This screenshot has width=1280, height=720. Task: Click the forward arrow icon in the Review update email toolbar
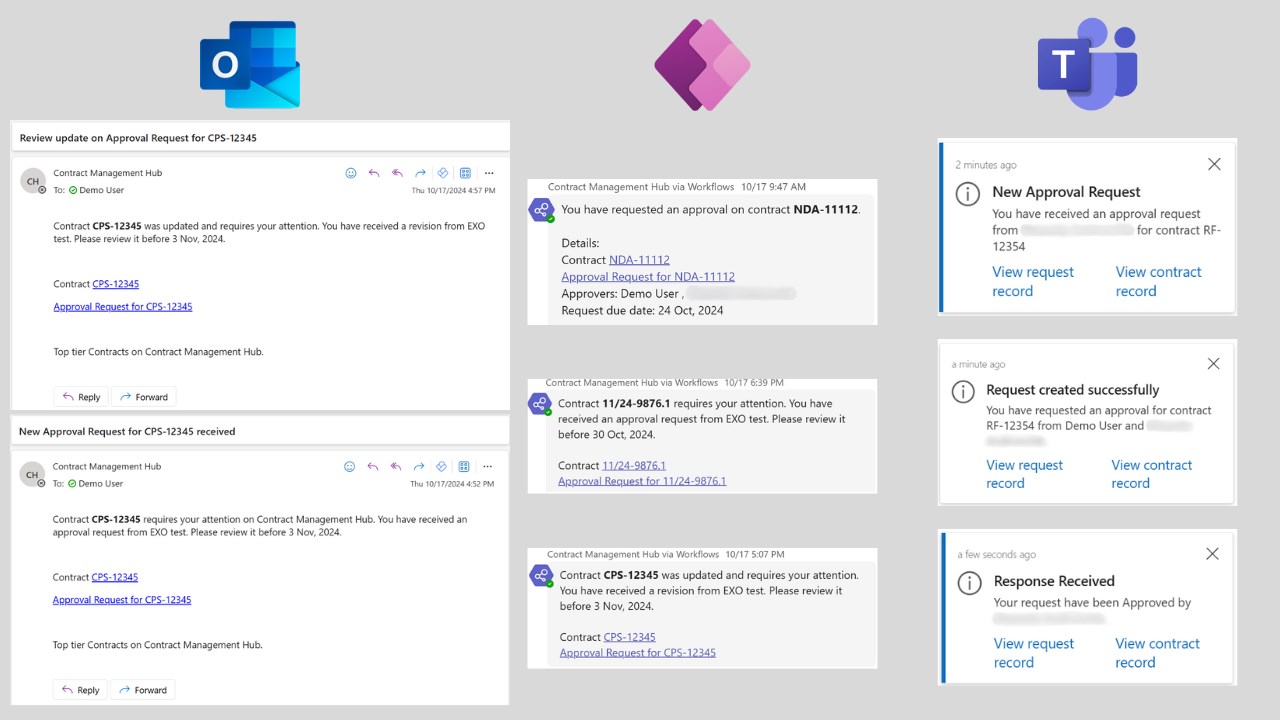[420, 173]
